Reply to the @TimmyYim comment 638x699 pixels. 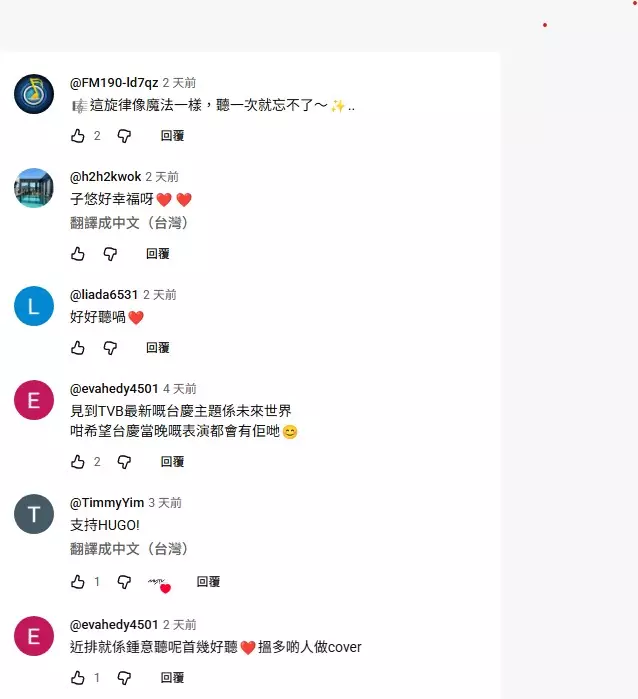pyautogui.click(x=208, y=582)
